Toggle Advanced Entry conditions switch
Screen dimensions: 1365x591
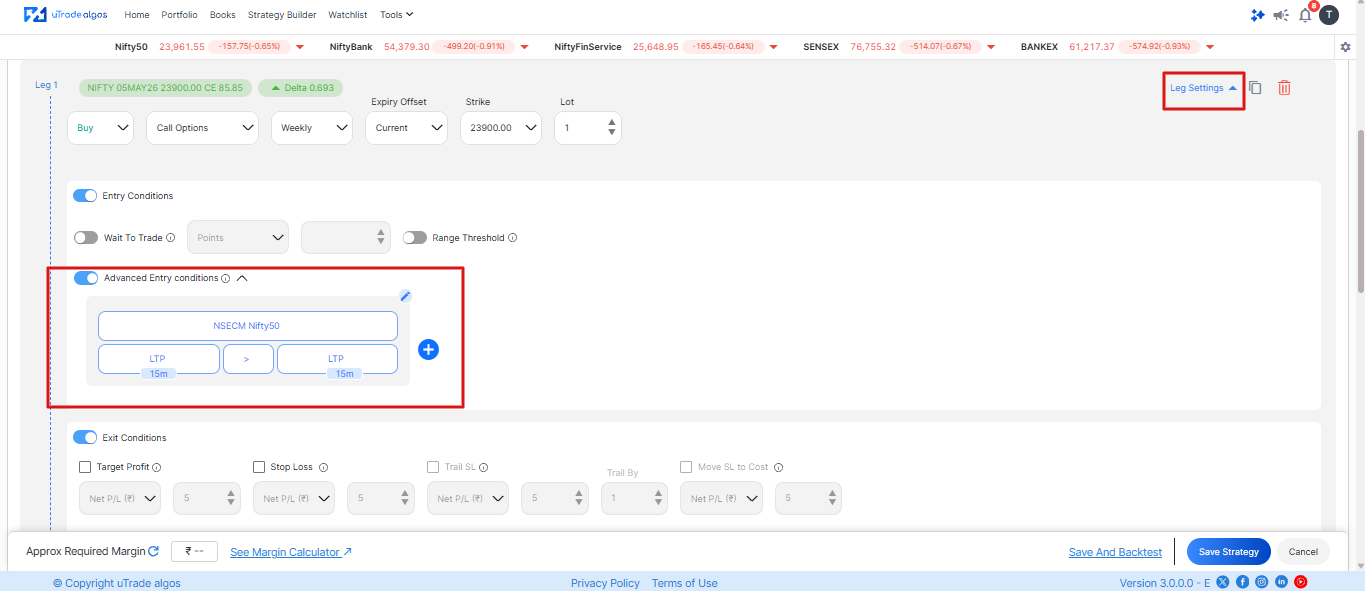click(x=86, y=278)
